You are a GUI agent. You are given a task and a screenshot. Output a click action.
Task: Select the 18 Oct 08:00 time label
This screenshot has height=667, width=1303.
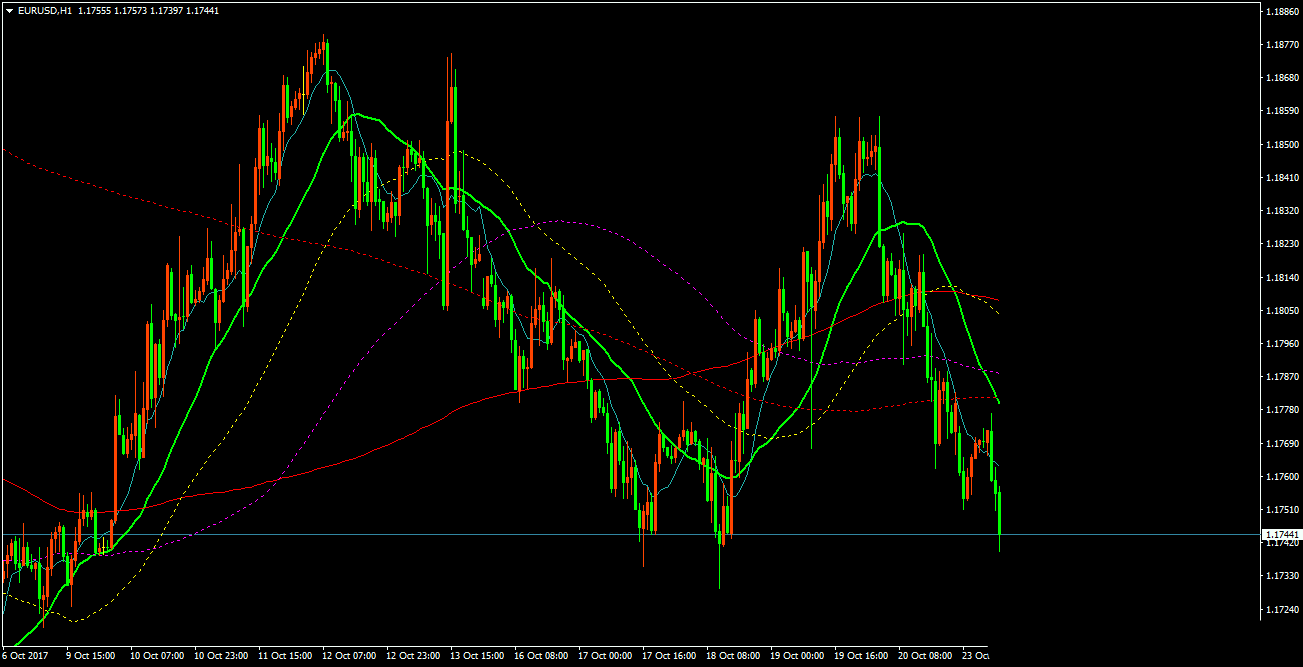732,656
